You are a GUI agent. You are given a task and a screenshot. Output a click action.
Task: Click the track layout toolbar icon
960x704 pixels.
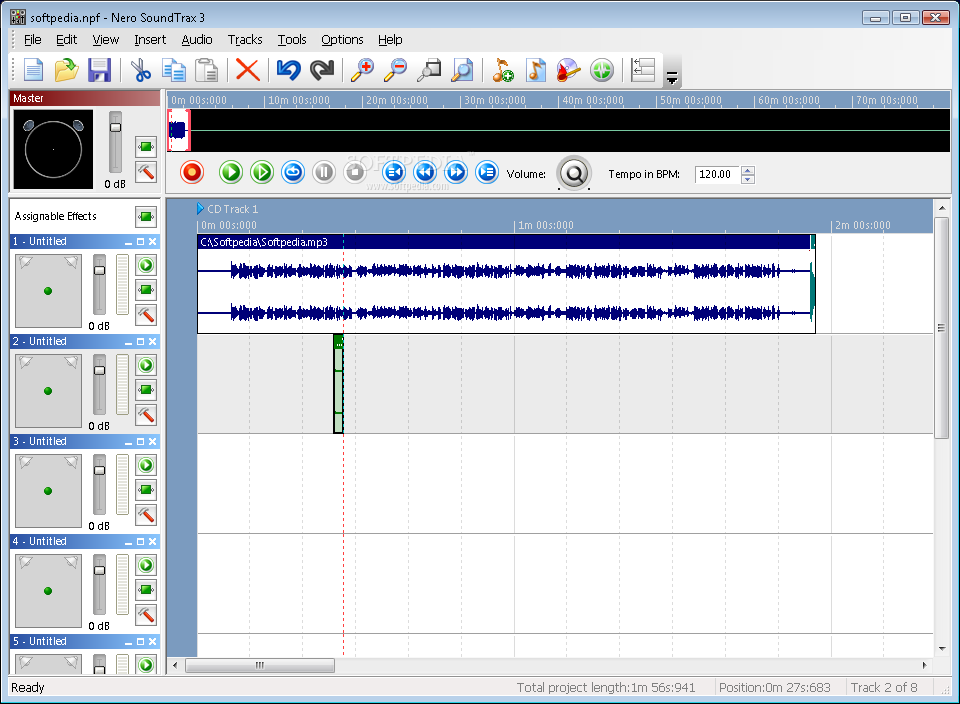click(x=643, y=70)
